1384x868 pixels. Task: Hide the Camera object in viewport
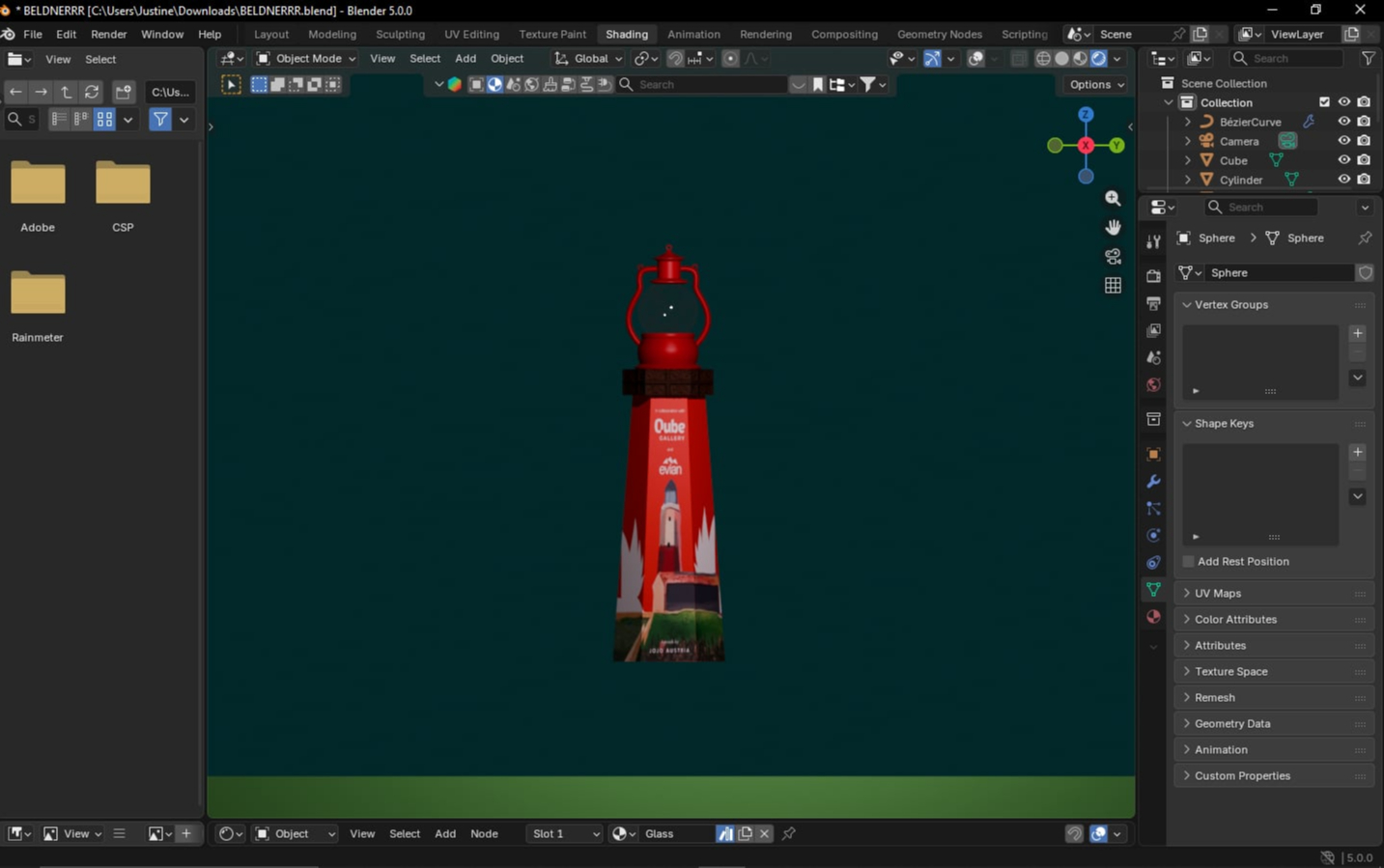point(1343,141)
